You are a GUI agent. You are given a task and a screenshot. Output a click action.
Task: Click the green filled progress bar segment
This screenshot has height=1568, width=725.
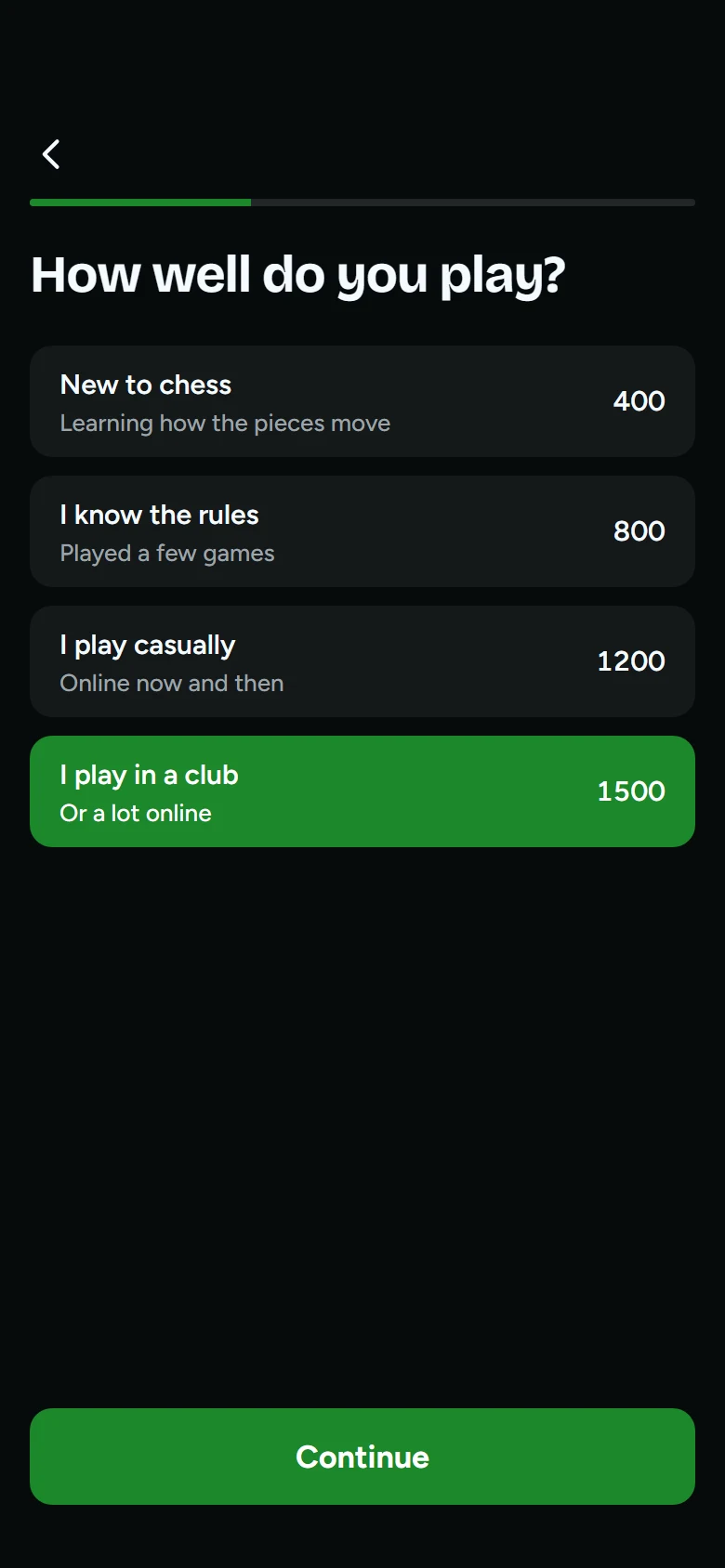pyautogui.click(x=140, y=203)
